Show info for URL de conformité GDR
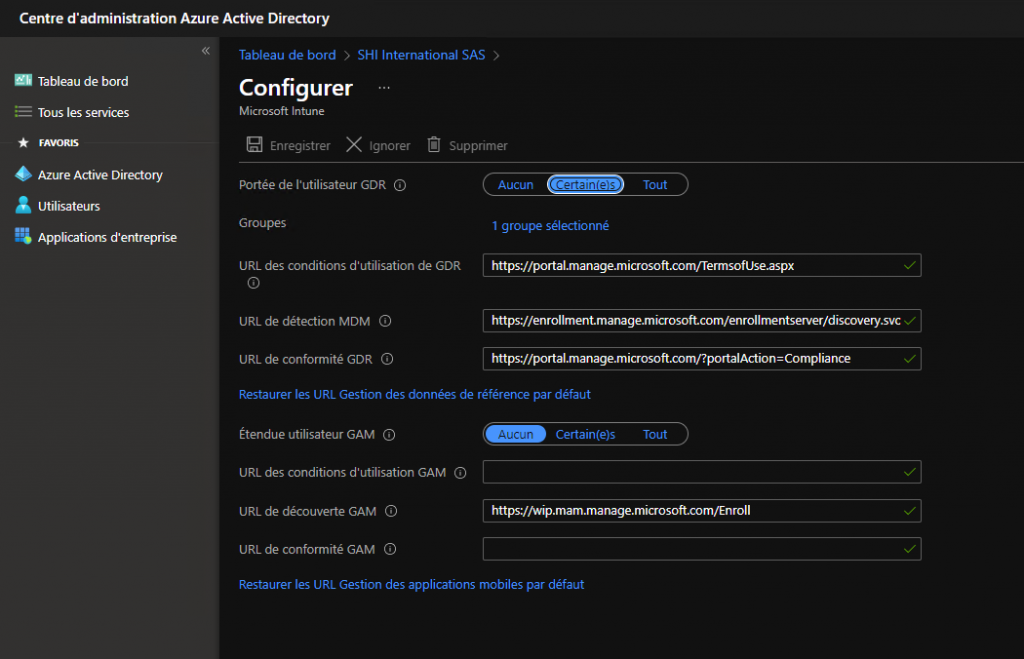The image size is (1024, 659). click(x=387, y=359)
